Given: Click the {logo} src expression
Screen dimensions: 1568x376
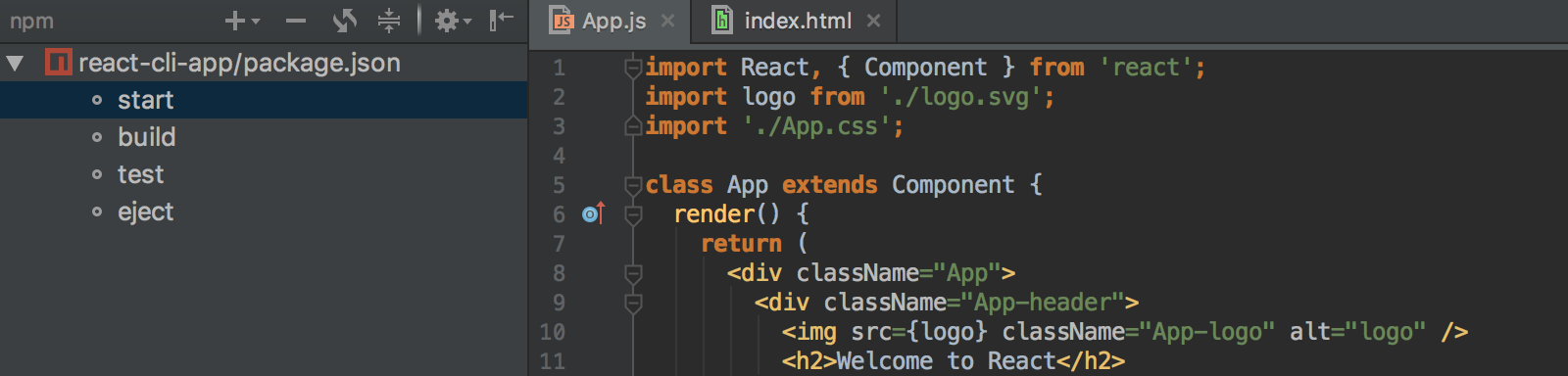Looking at the screenshot, I should pyautogui.click(x=948, y=332).
